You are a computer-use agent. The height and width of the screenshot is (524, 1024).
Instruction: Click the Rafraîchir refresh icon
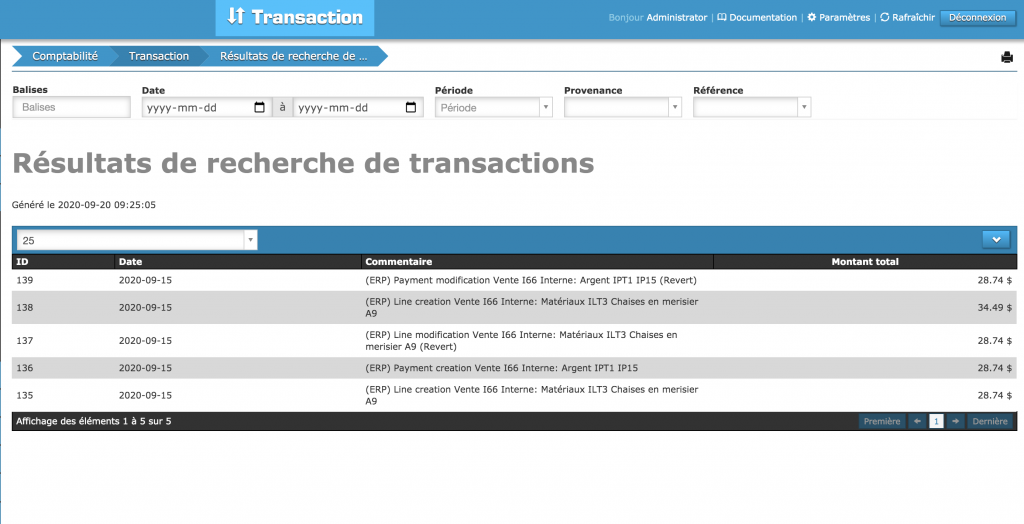[x=884, y=18]
